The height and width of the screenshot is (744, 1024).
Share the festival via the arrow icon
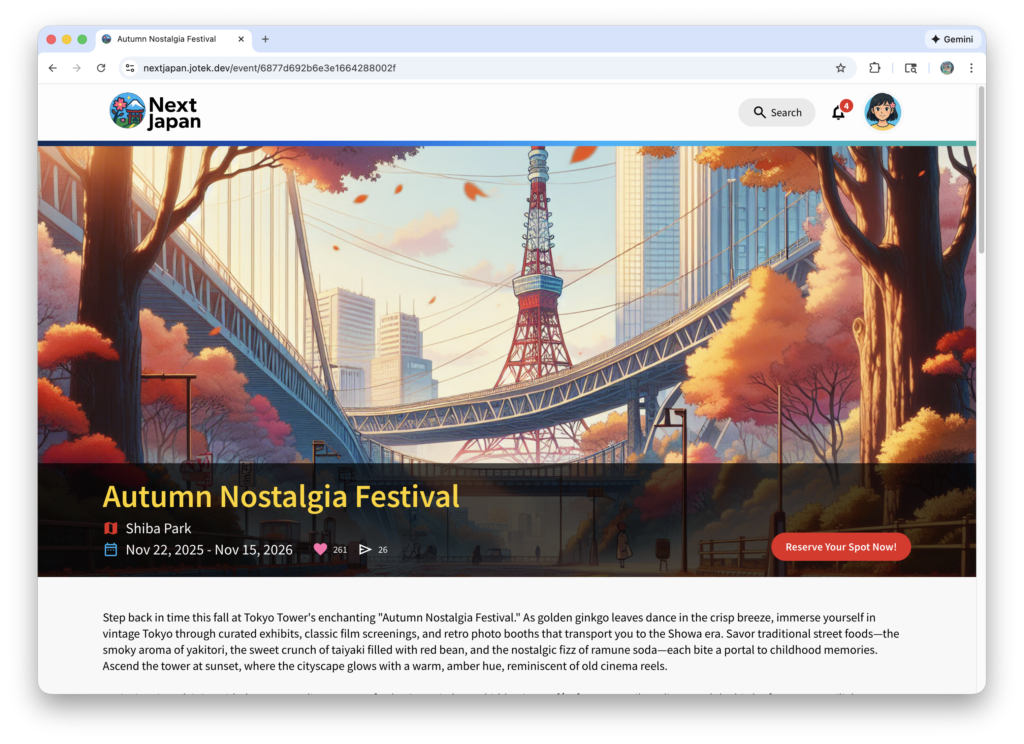tap(363, 549)
